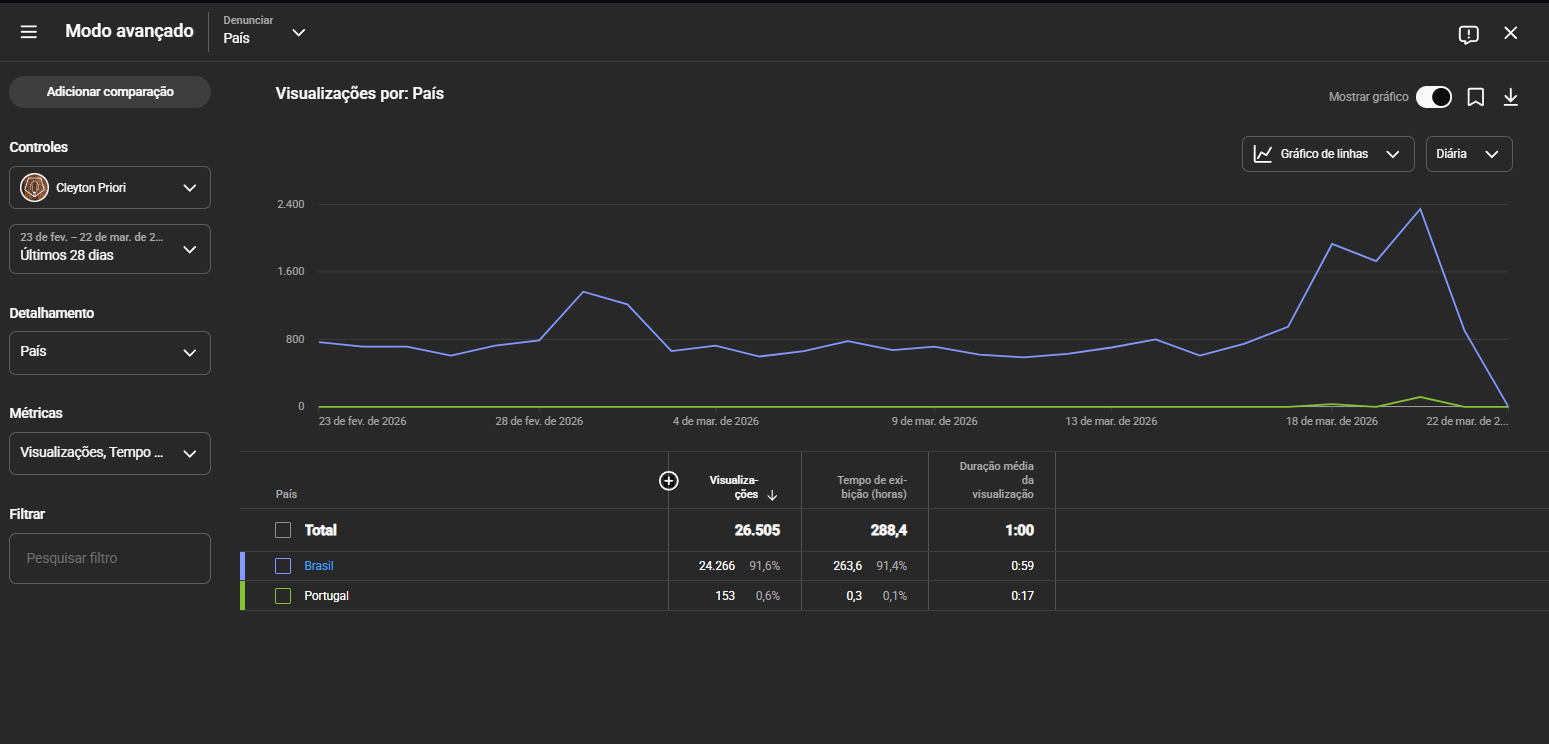Click the Cleyton Priori channel avatar

coord(35,187)
